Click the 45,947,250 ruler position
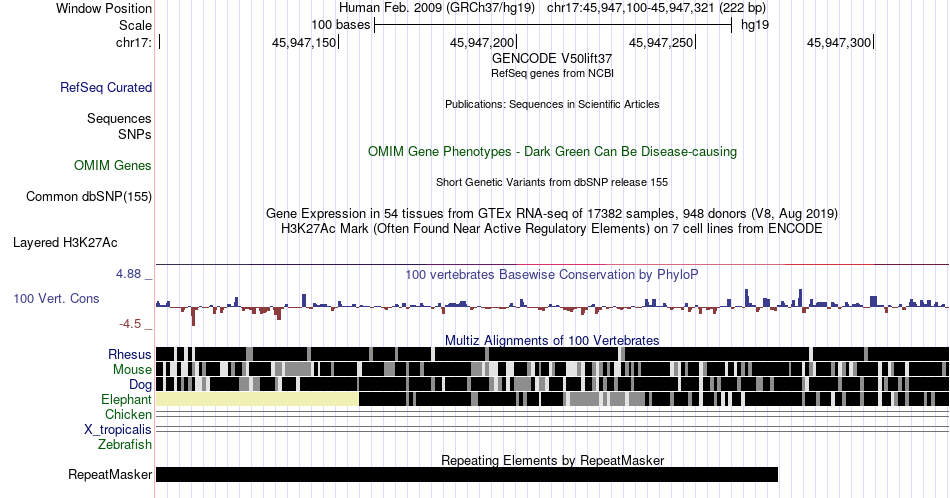The height and width of the screenshot is (498, 950). click(661, 42)
